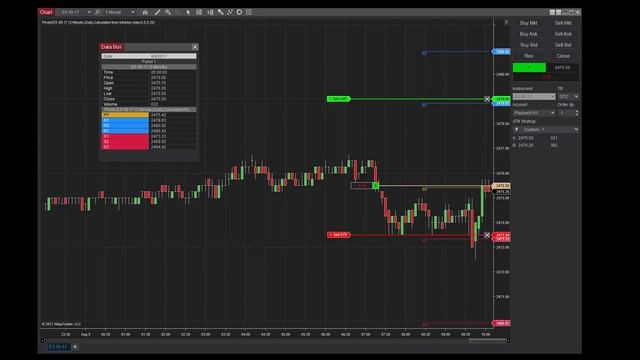
Task: Click the first window-link icon at top right
Action: coord(552,12)
